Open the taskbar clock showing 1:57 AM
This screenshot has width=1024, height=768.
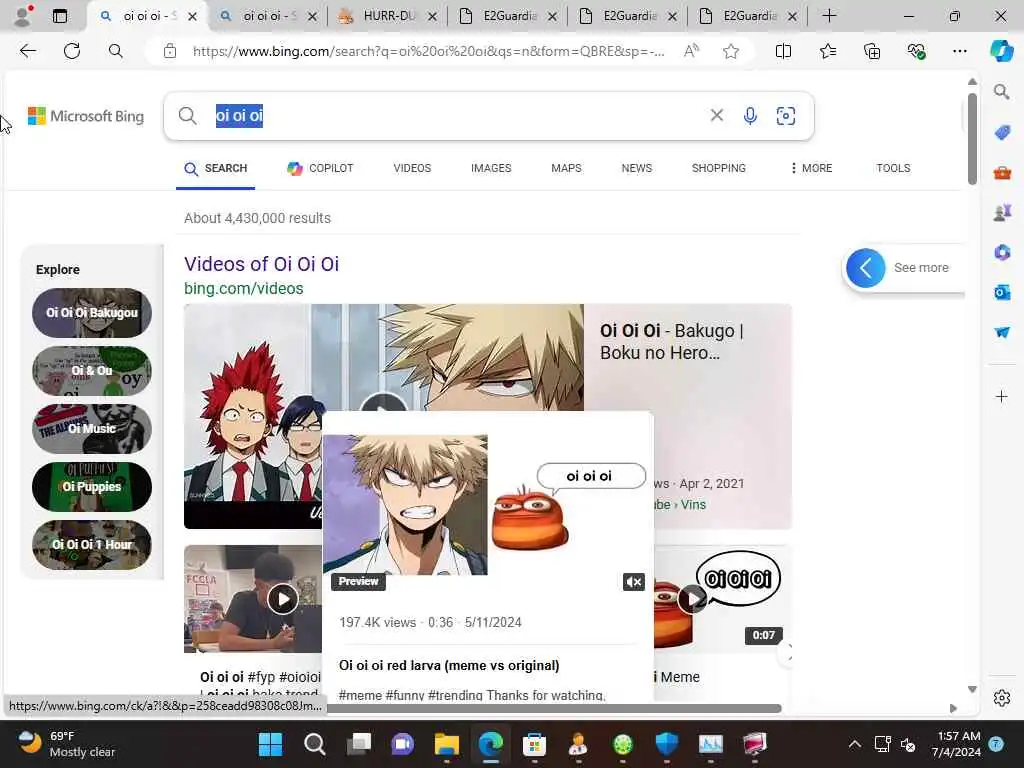[957, 744]
